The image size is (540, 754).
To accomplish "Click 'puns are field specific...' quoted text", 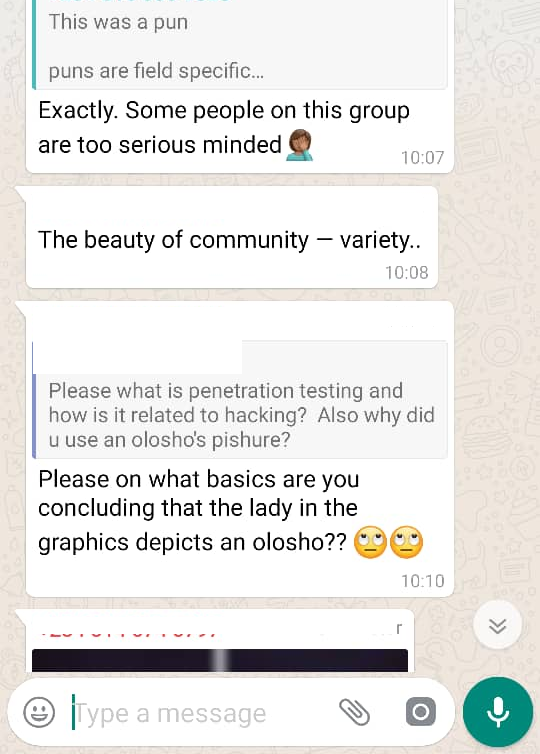I will tap(156, 71).
